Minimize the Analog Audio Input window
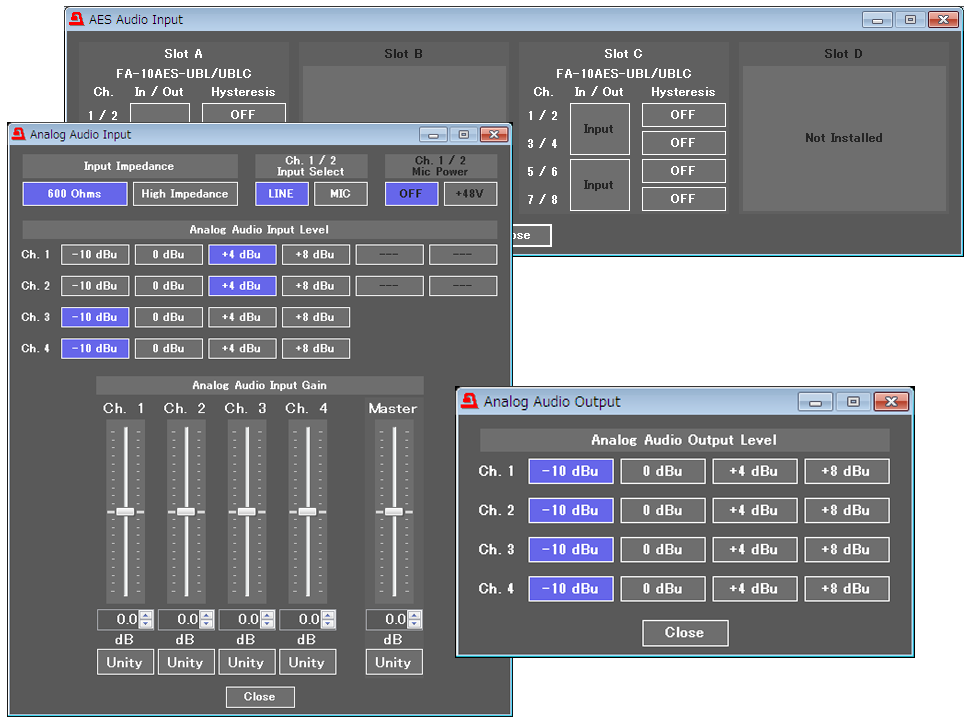Screen dimensions: 973x728 point(433,135)
